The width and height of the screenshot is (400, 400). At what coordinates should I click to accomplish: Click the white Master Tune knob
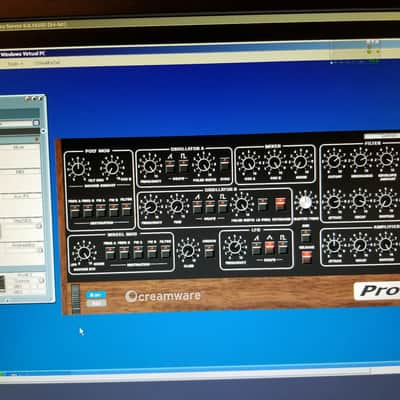[305, 202]
